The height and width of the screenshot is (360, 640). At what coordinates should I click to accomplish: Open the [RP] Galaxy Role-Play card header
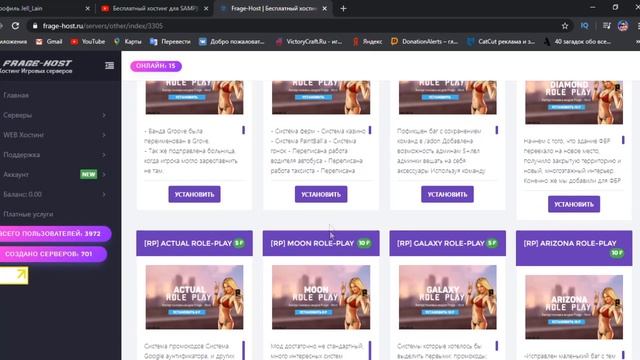[x=447, y=243]
